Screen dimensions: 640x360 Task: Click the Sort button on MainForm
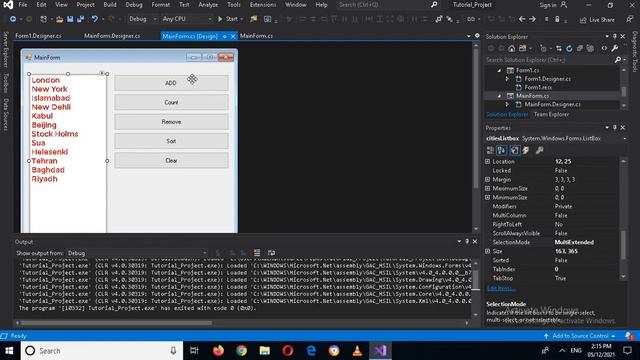171,141
